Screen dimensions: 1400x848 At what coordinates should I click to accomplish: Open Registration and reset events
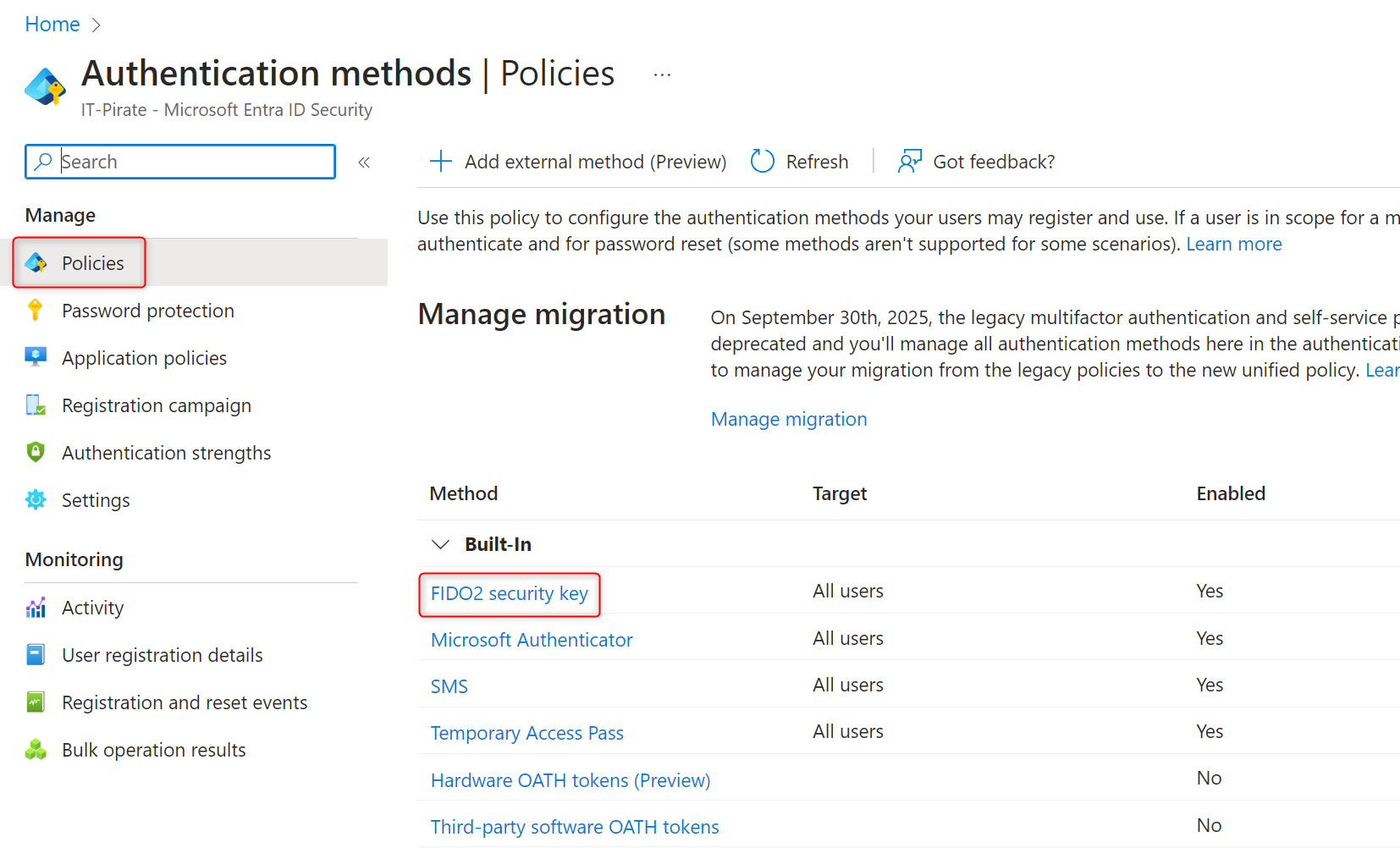coord(185,702)
